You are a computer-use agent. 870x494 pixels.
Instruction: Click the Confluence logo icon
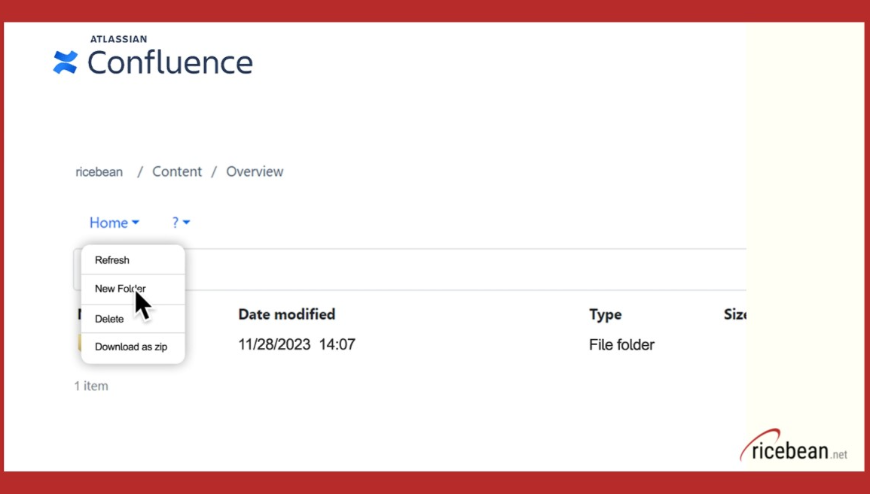65,63
